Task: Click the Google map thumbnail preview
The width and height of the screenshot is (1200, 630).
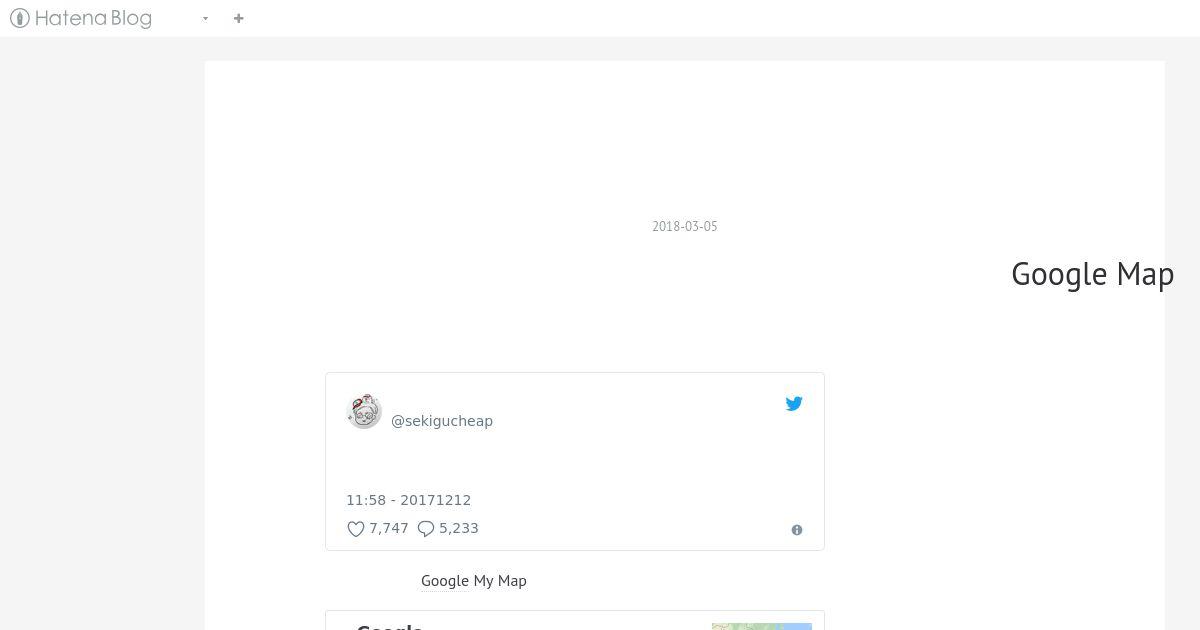Action: tap(762, 626)
